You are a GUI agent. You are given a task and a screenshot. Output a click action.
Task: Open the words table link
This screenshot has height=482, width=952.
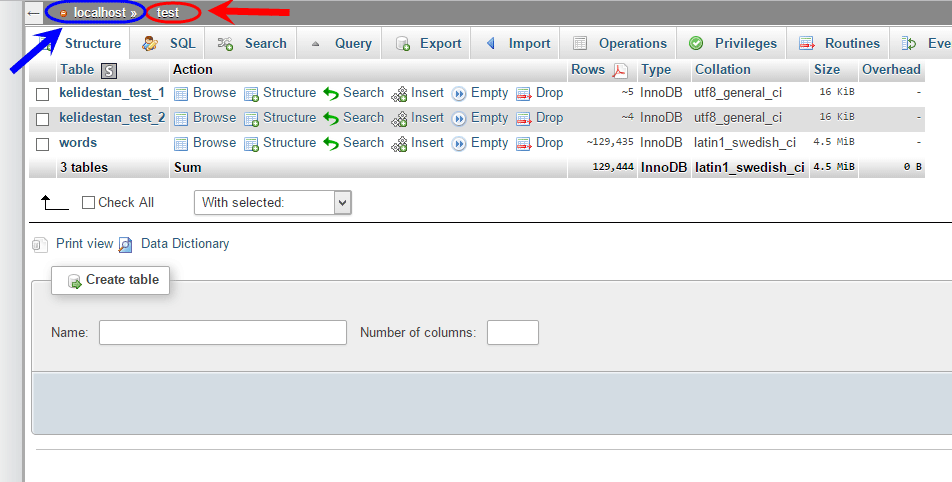coord(78,143)
